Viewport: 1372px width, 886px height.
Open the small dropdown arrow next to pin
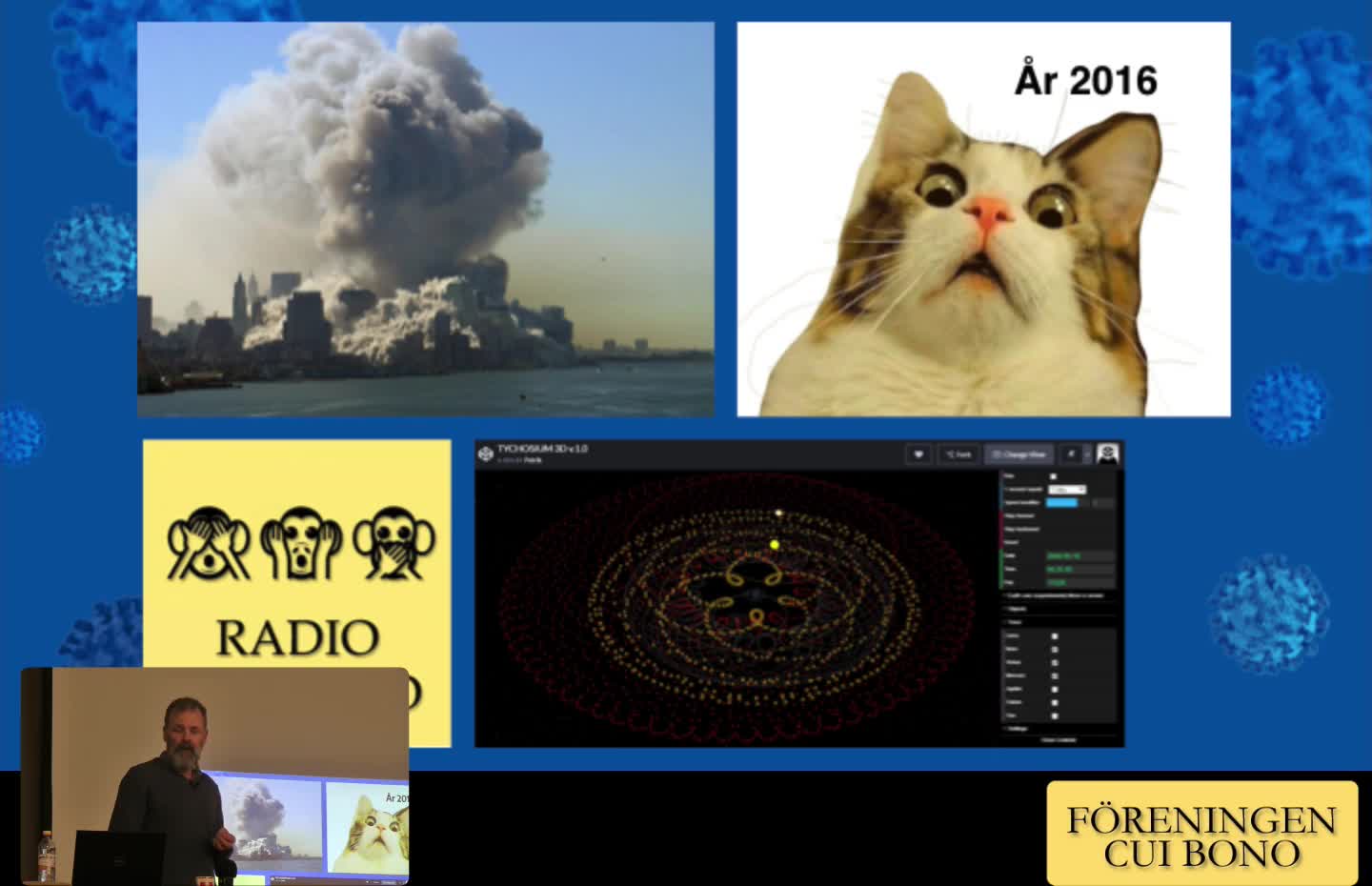pyautogui.click(x=1087, y=454)
